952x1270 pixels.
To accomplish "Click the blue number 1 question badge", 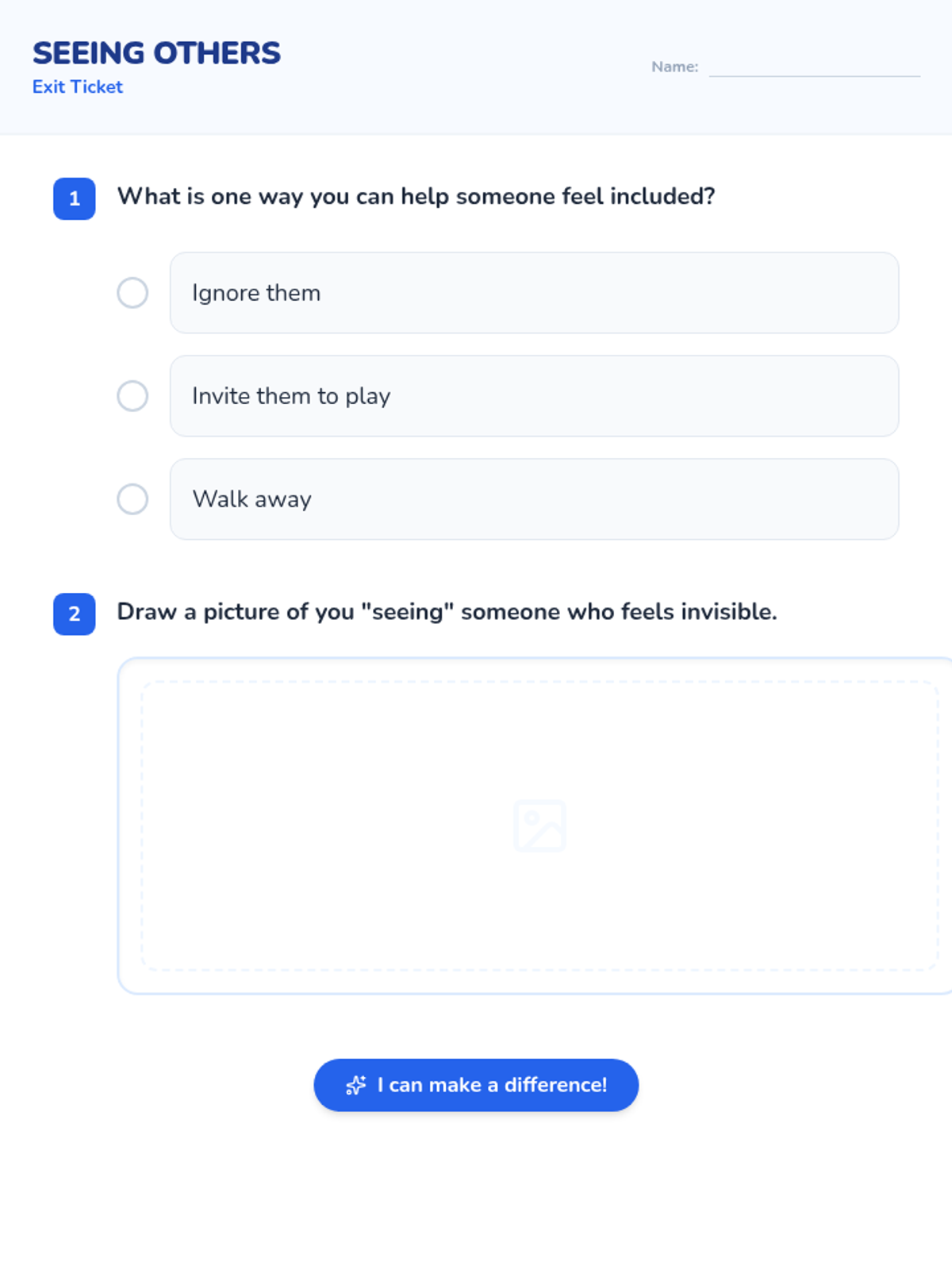I will coord(75,198).
